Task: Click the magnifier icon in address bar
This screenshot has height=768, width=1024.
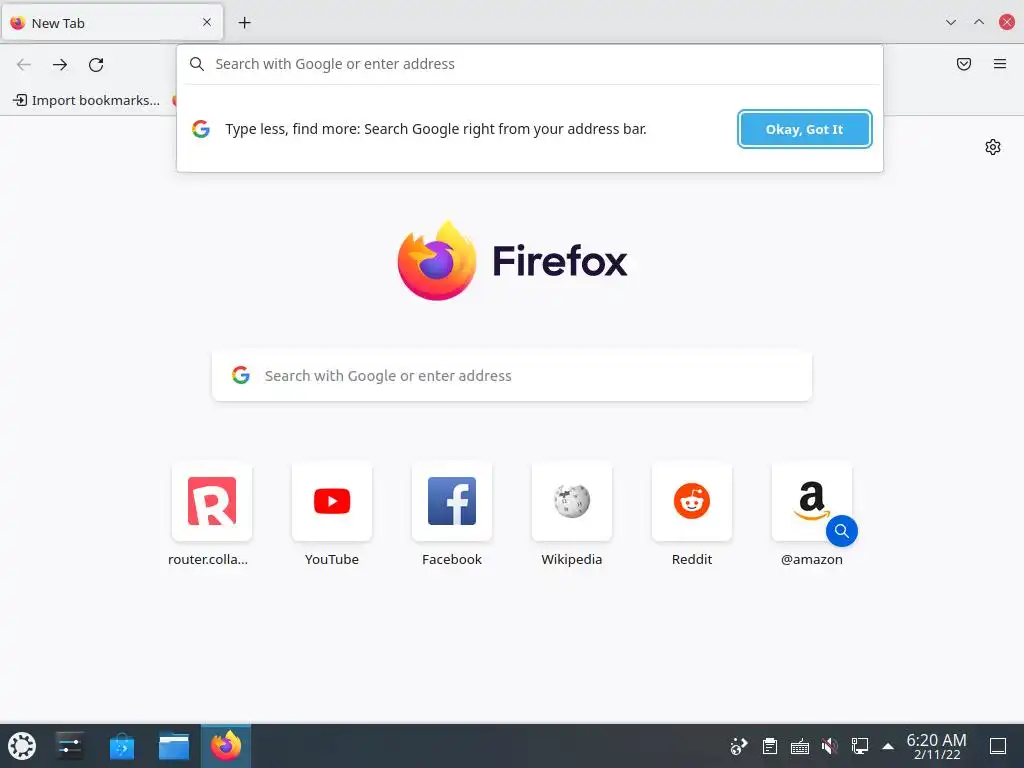Action: point(197,64)
